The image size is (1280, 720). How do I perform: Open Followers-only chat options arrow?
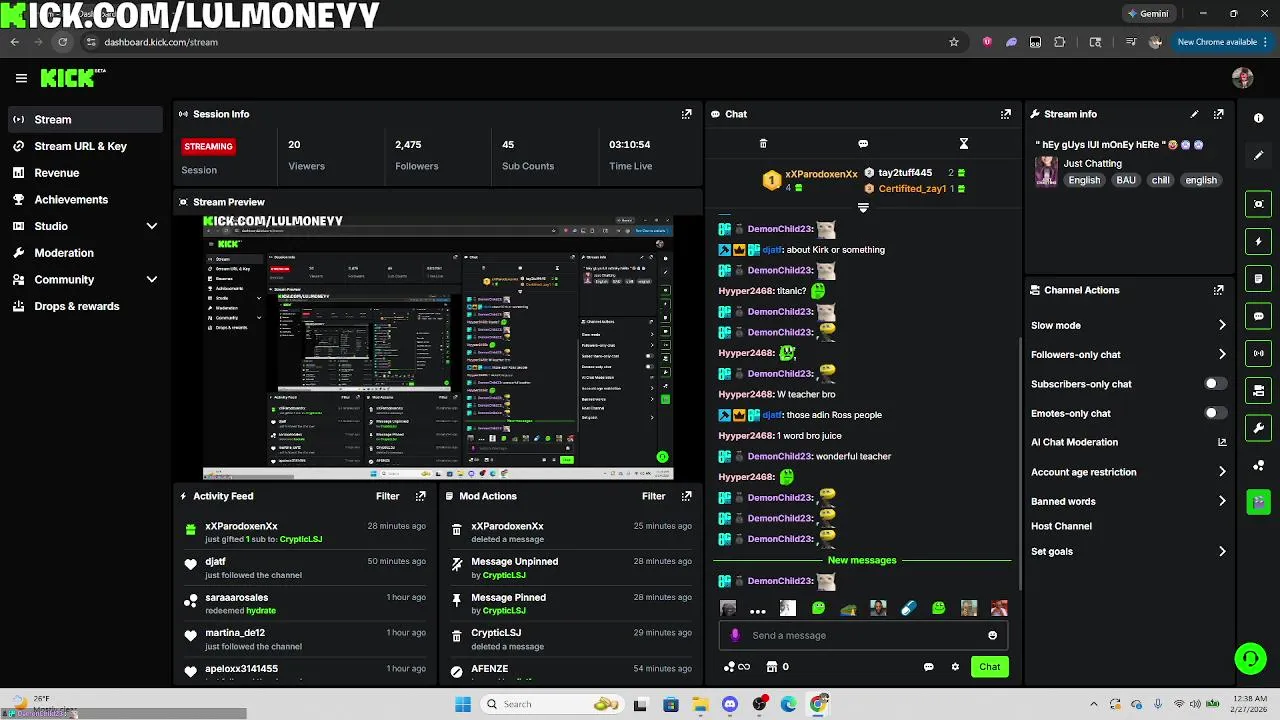pyautogui.click(x=1221, y=354)
